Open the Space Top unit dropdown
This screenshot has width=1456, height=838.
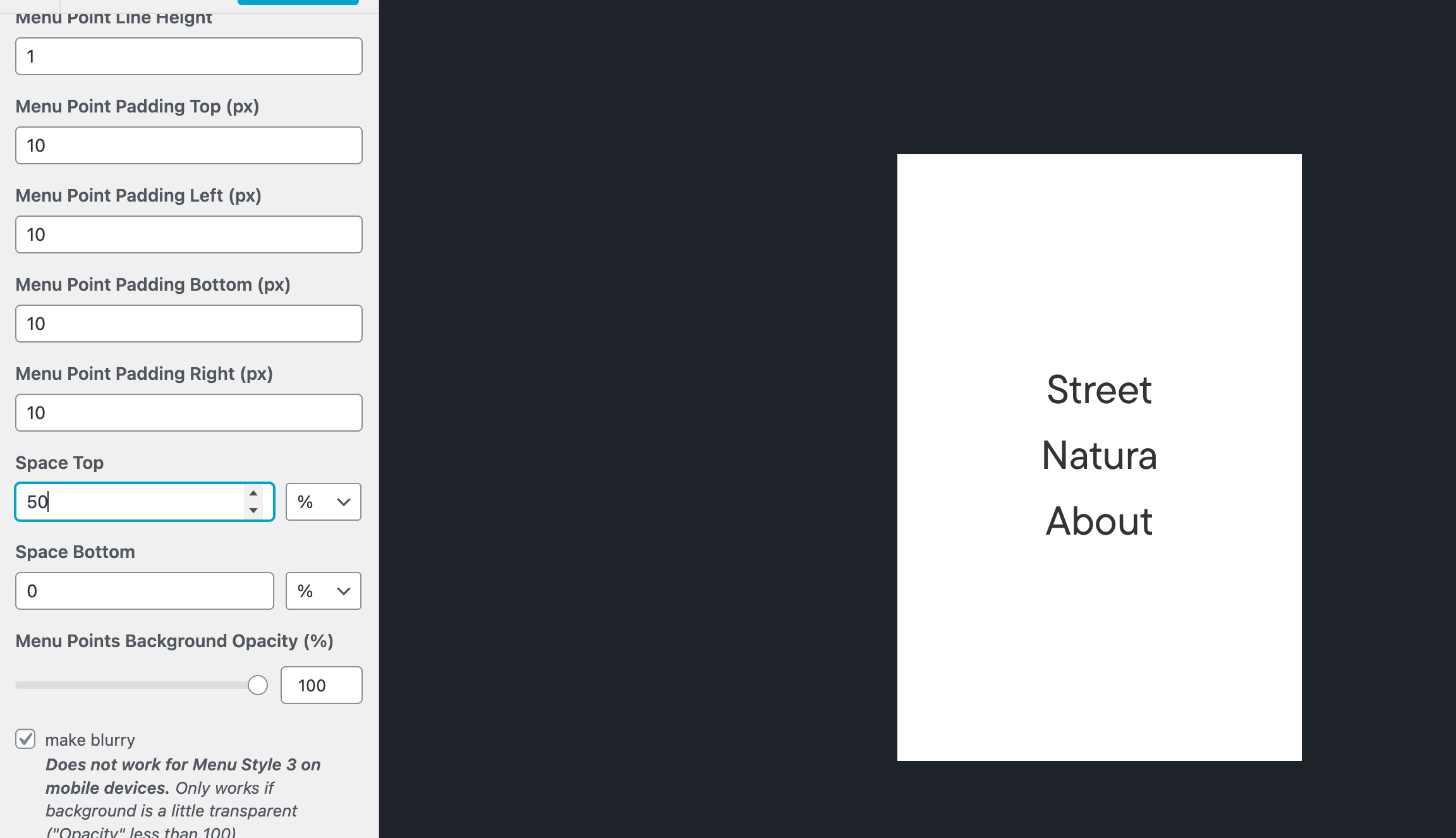323,502
